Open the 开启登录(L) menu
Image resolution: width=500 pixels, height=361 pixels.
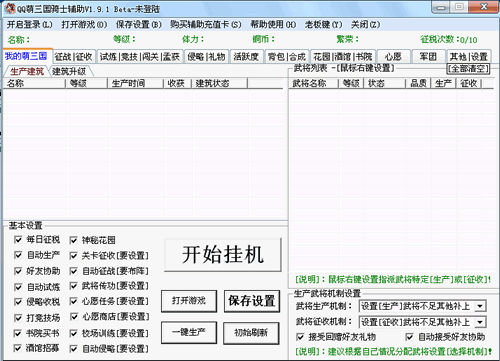(x=30, y=25)
